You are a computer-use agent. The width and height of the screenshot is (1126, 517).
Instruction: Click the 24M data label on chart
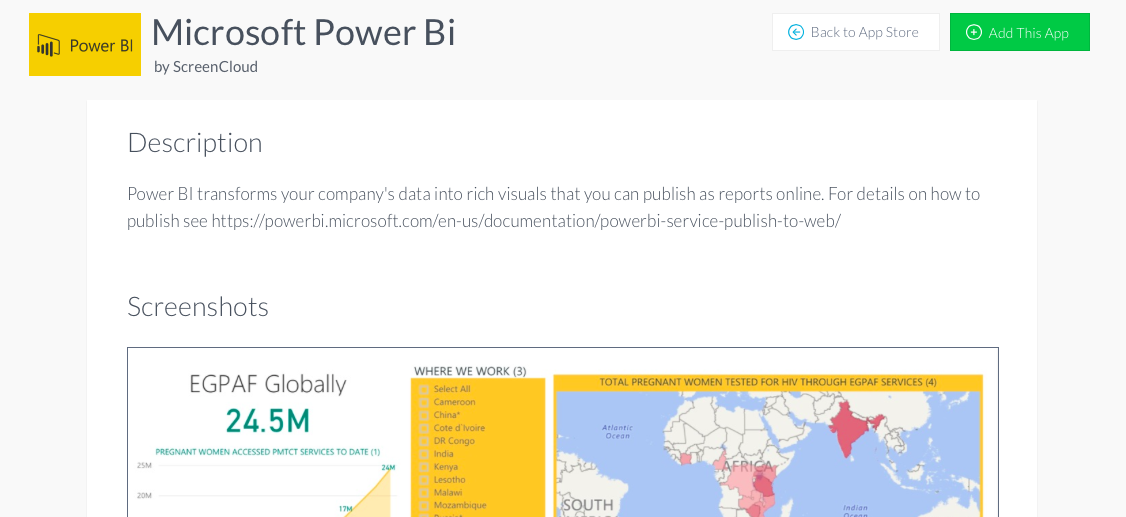(x=388, y=467)
